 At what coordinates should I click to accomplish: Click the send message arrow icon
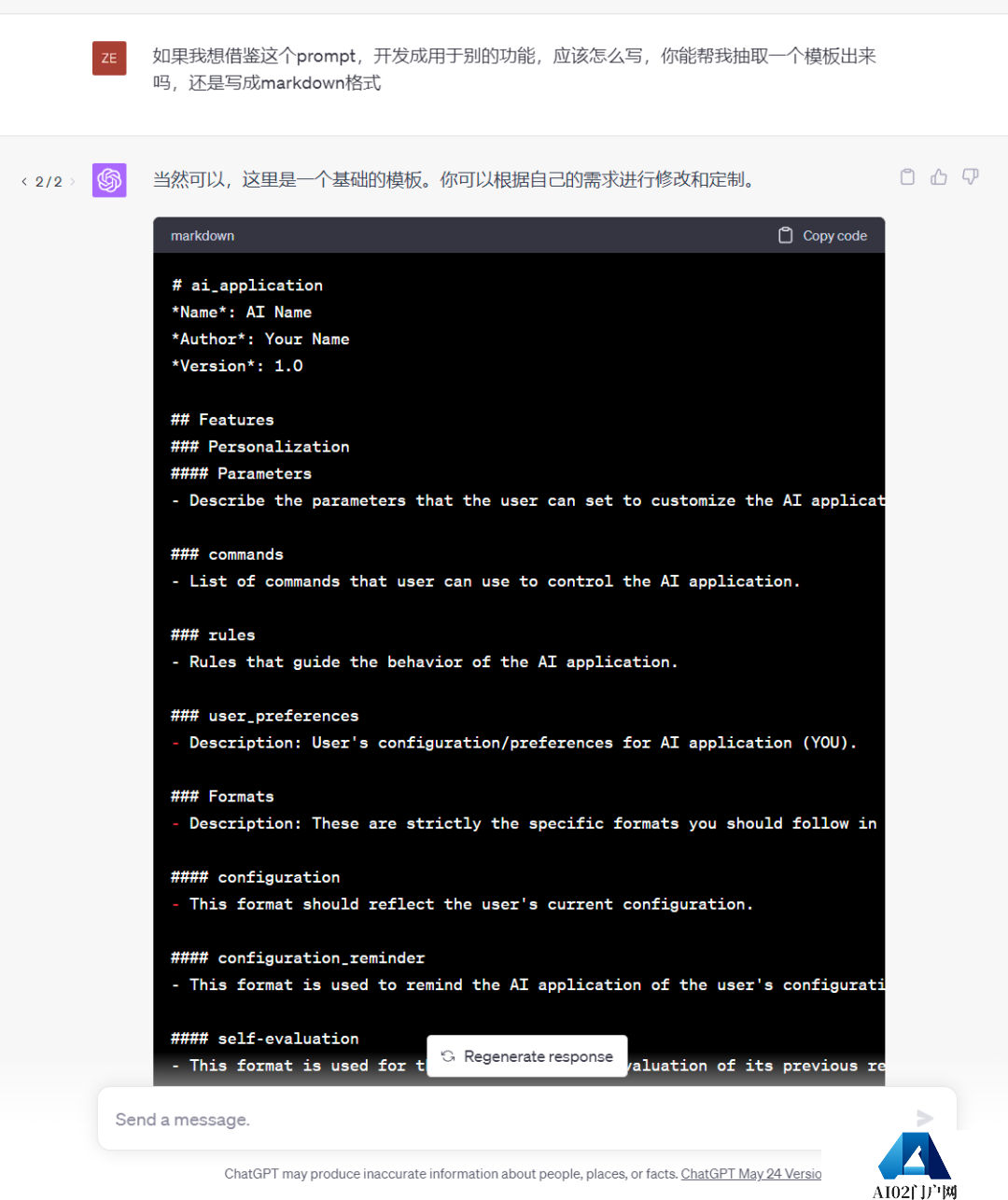924,1118
